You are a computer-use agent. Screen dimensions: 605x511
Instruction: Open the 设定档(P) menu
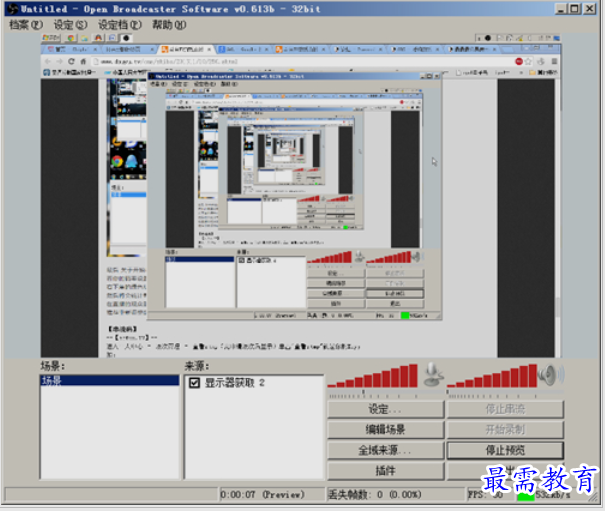[120, 25]
